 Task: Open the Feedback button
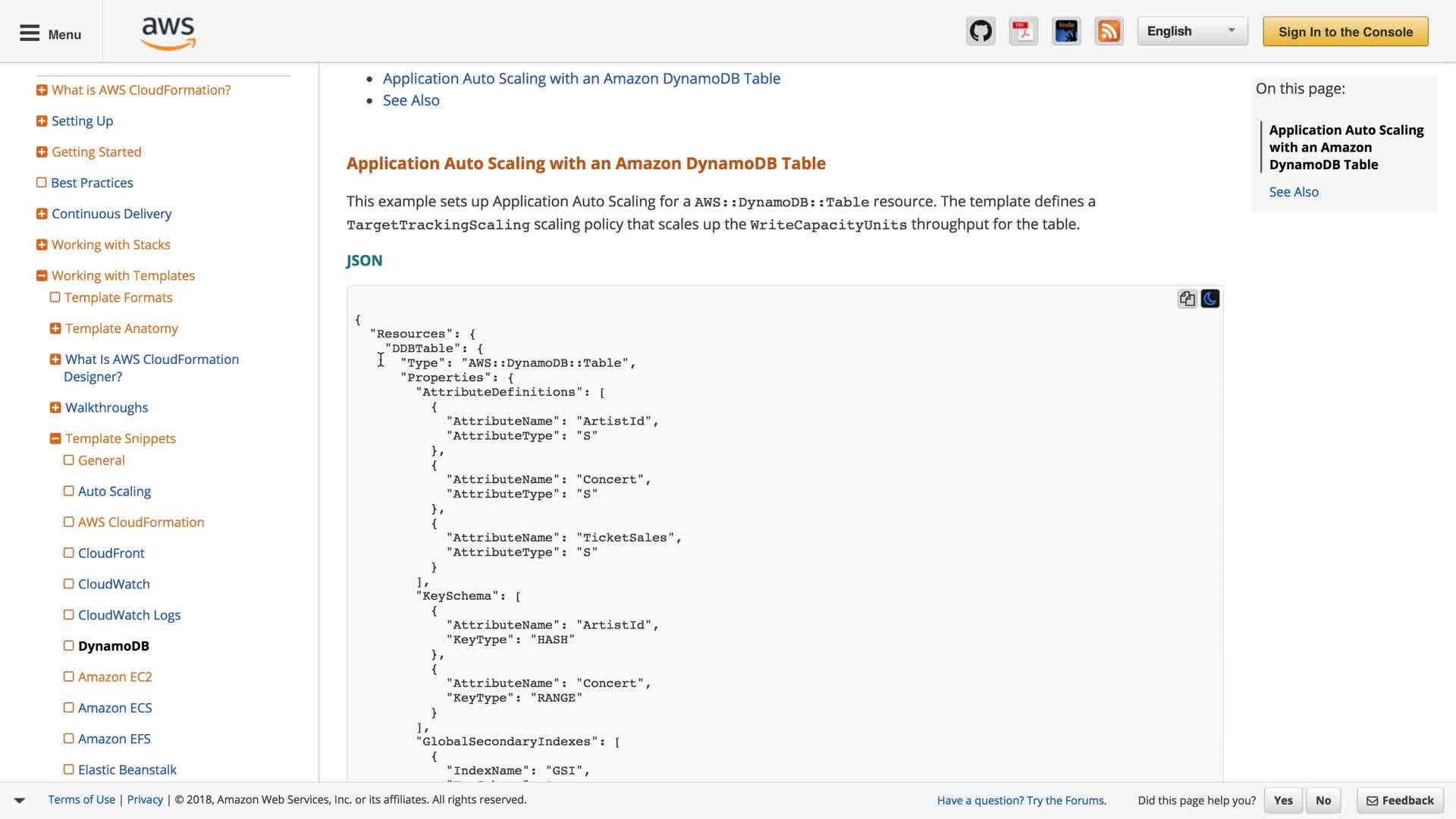pyautogui.click(x=1400, y=800)
